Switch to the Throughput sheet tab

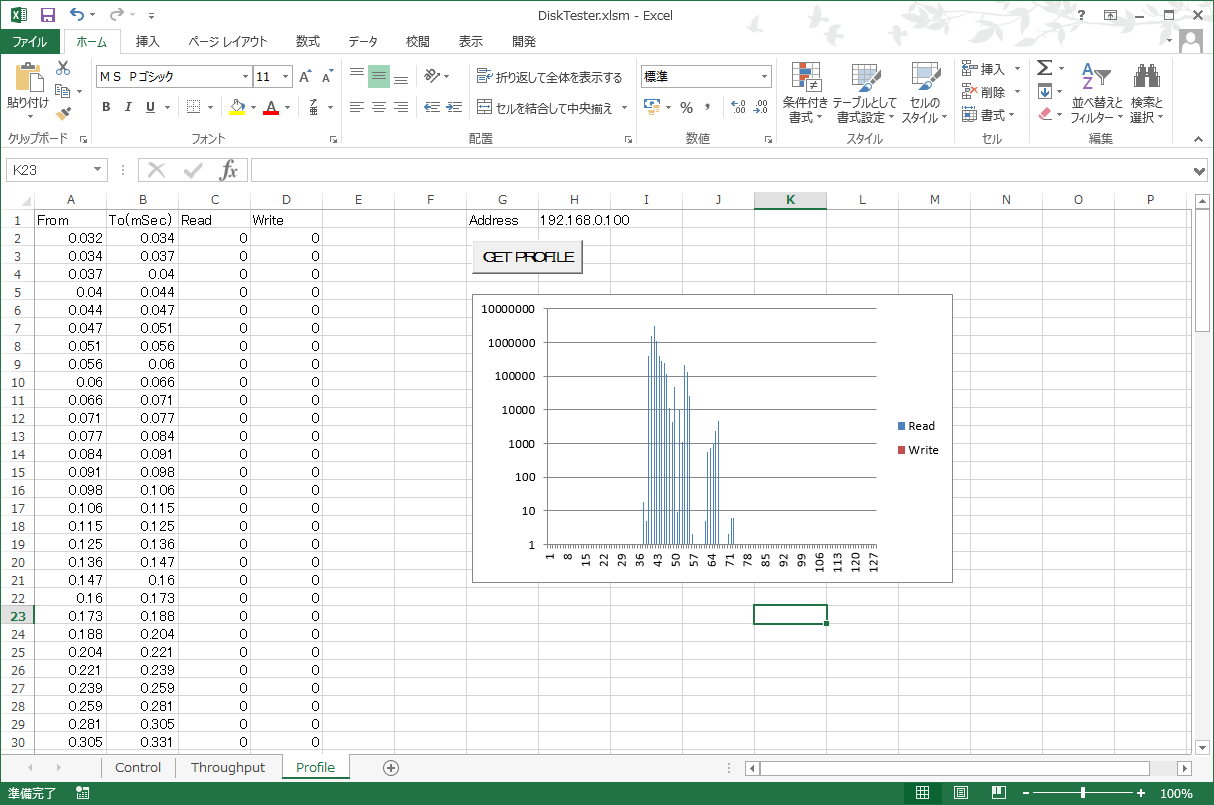point(228,767)
